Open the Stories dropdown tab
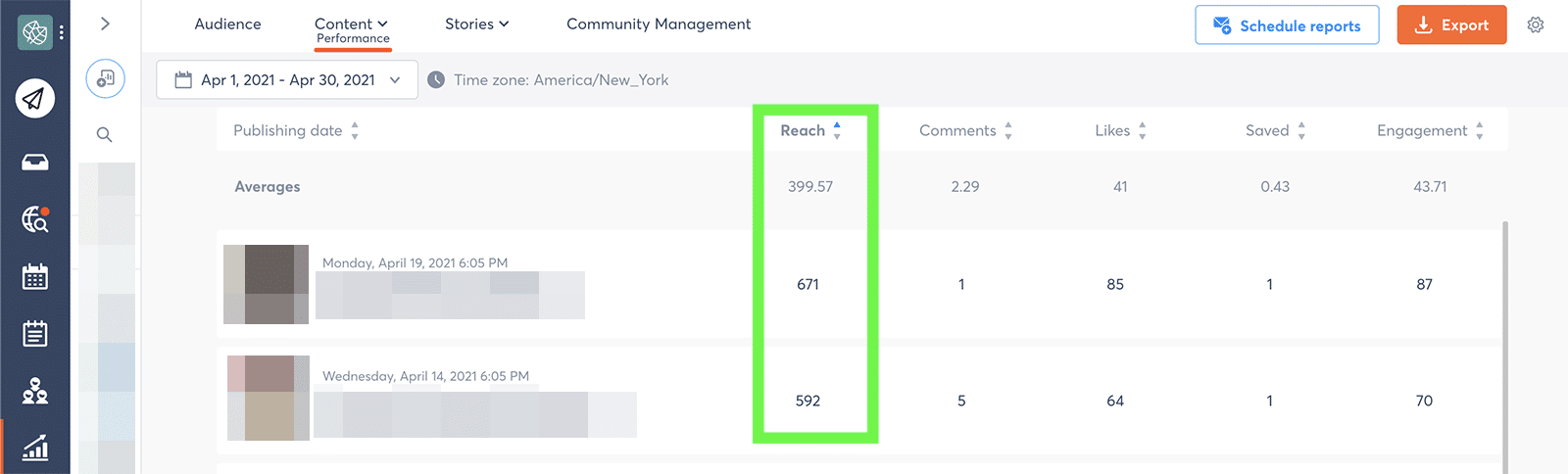The height and width of the screenshot is (474, 1568). pos(477,24)
